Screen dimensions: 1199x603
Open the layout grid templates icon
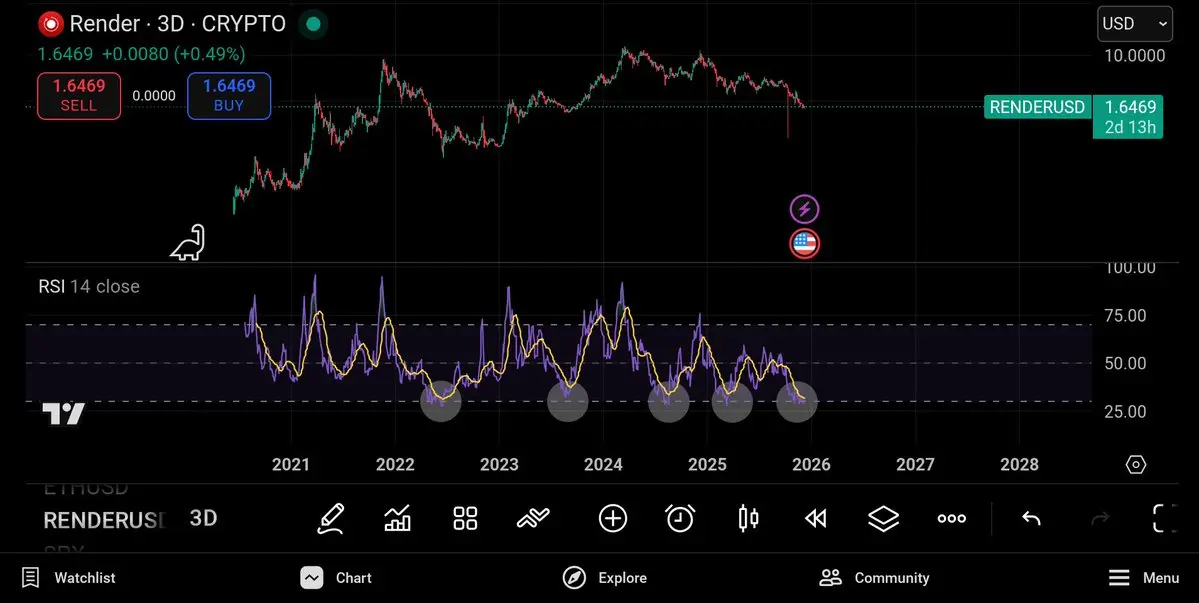point(465,518)
